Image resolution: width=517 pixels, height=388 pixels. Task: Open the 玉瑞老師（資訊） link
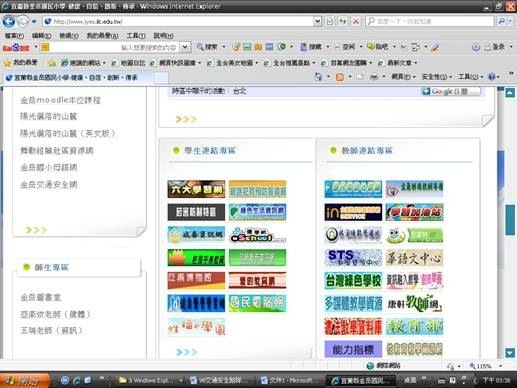[51, 330]
